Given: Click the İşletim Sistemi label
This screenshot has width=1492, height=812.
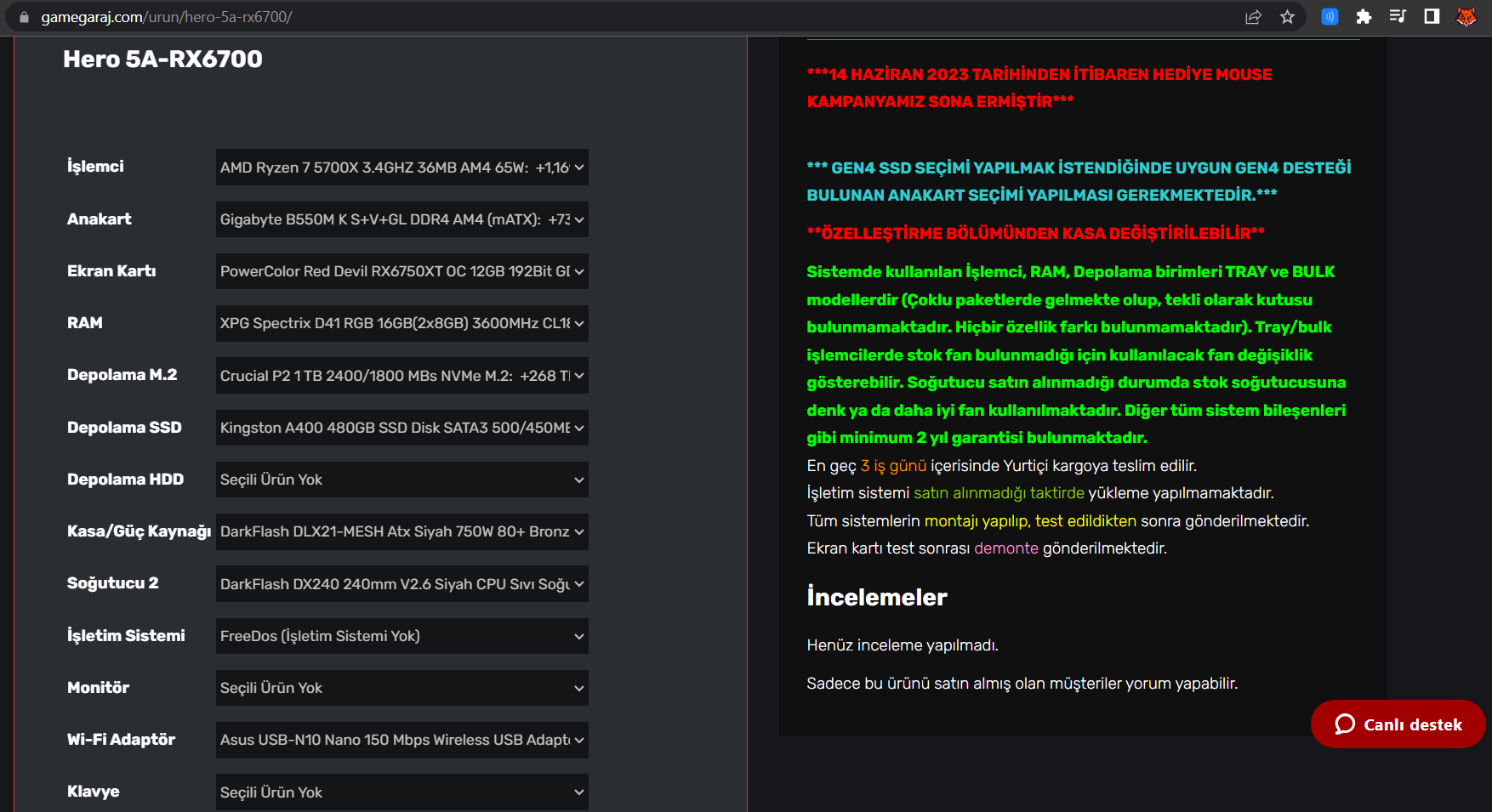Looking at the screenshot, I should click(x=126, y=635).
